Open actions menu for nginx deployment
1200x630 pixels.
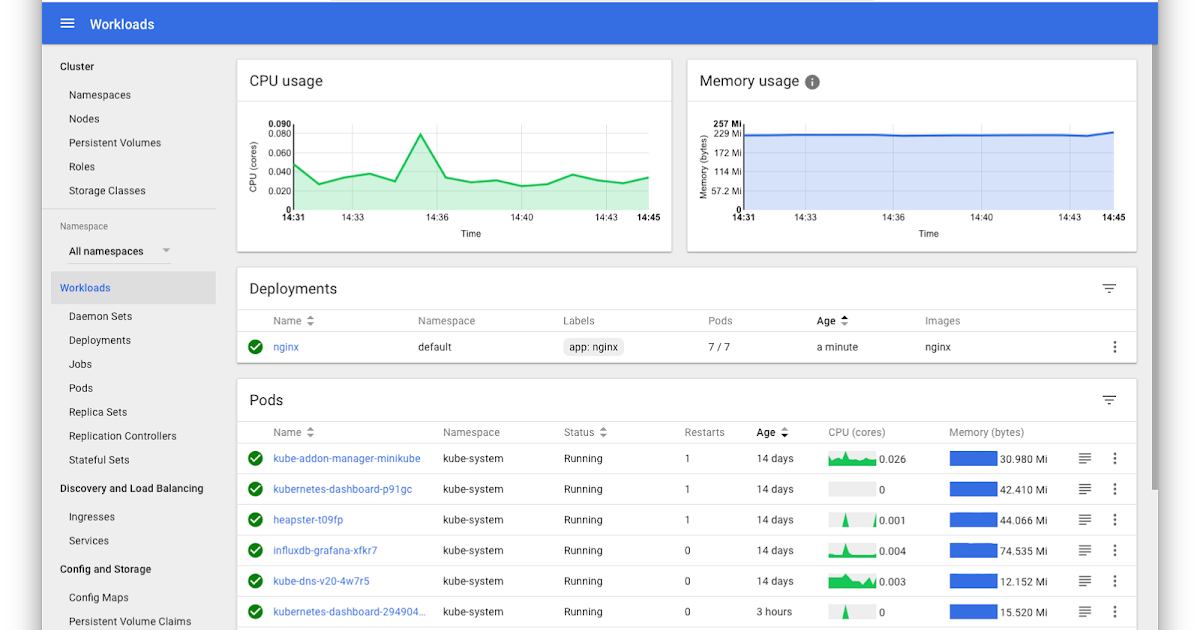tap(1115, 347)
